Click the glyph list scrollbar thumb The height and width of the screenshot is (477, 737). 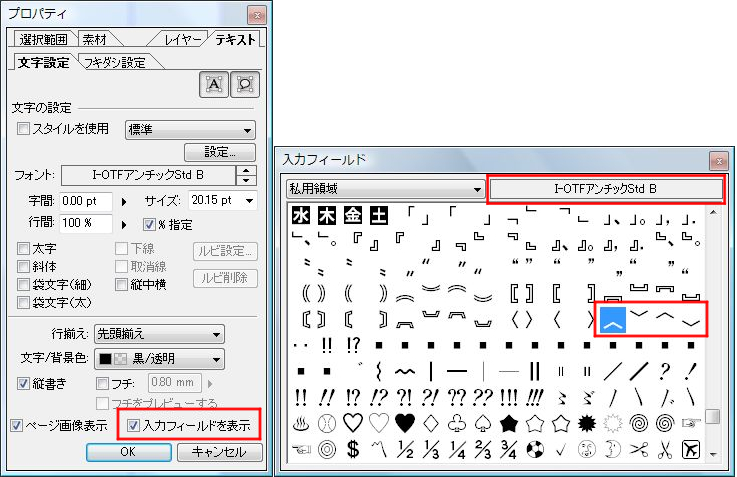[713, 416]
